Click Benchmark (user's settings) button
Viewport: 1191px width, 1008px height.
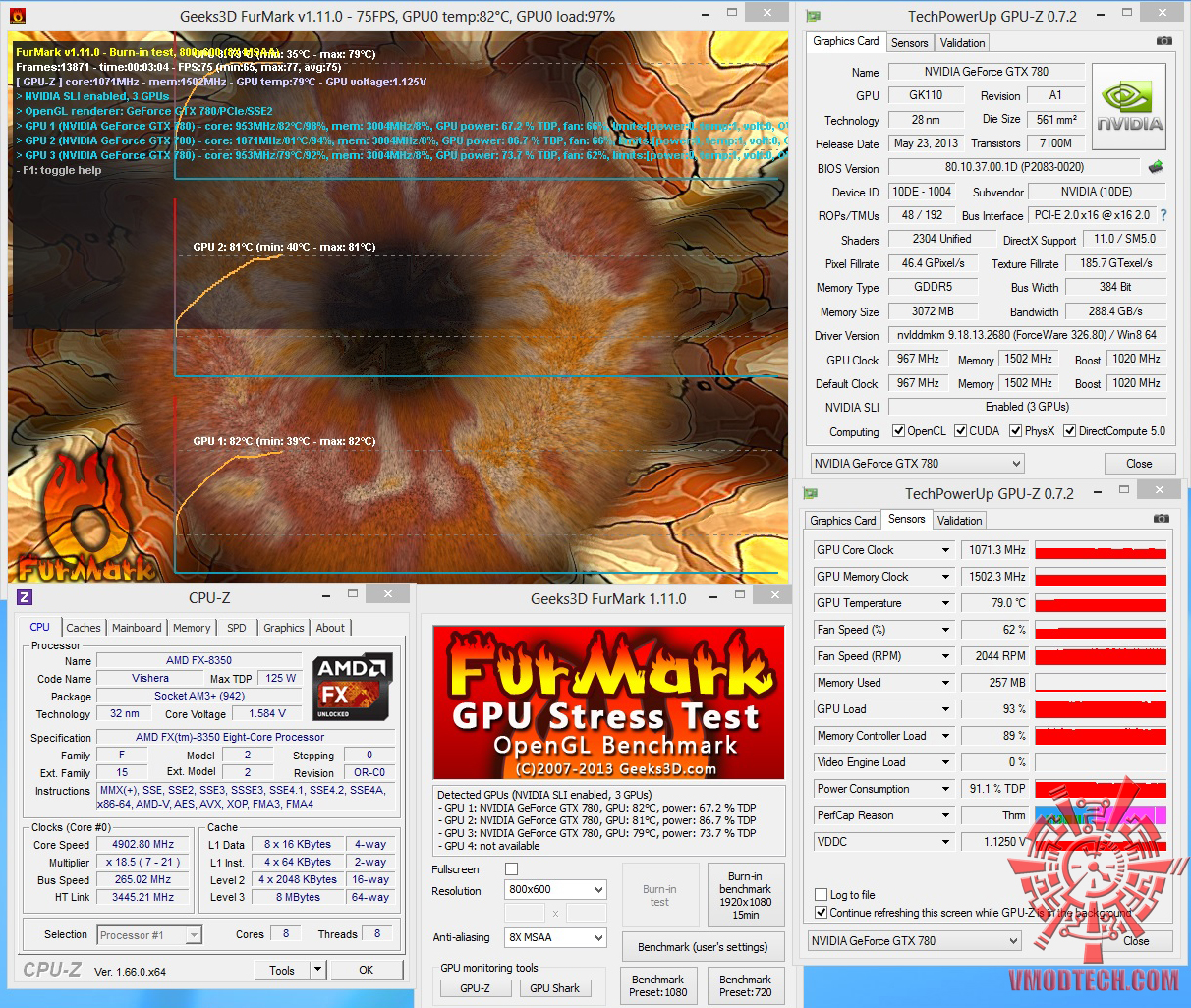coord(703,947)
